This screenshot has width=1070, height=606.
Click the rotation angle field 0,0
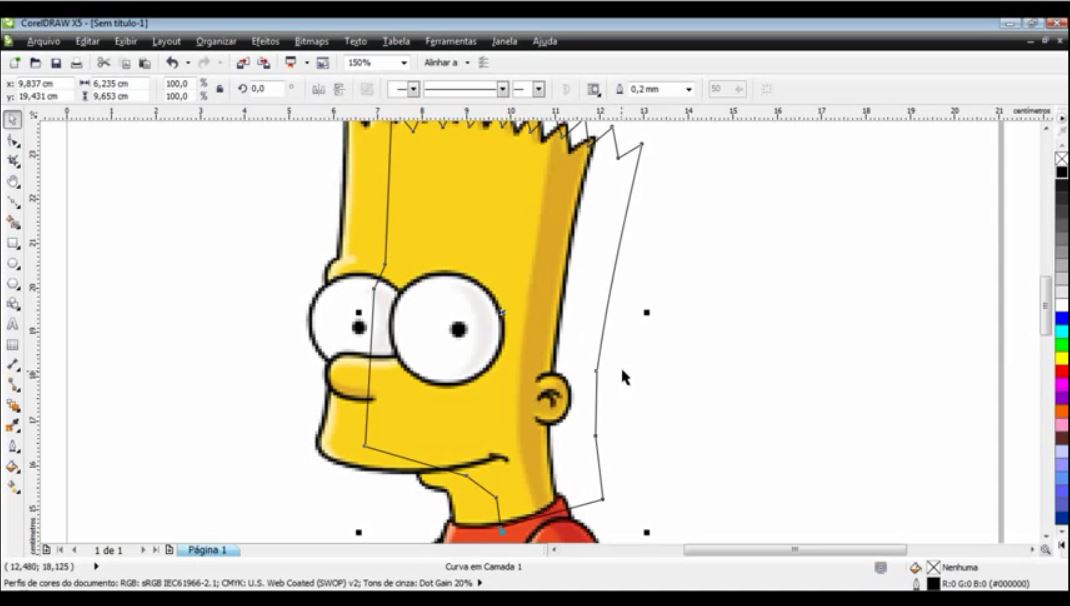click(266, 89)
